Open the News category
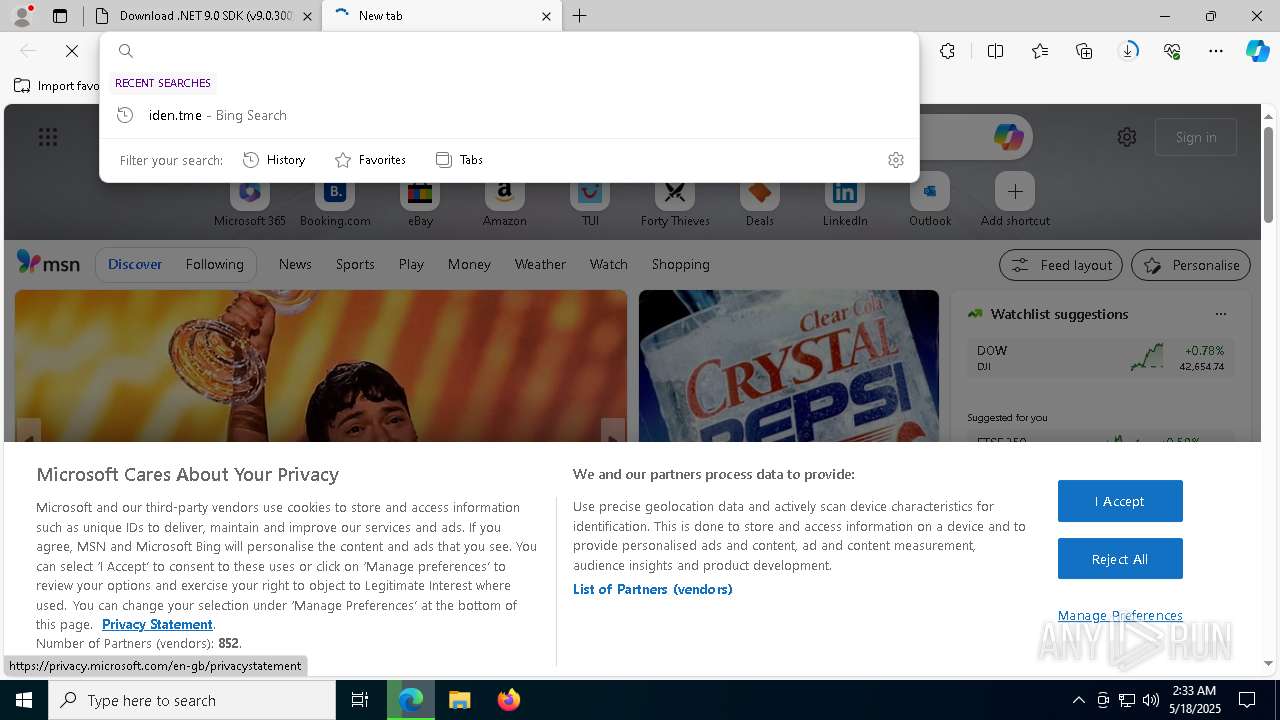This screenshot has width=1280, height=720. tap(295, 264)
